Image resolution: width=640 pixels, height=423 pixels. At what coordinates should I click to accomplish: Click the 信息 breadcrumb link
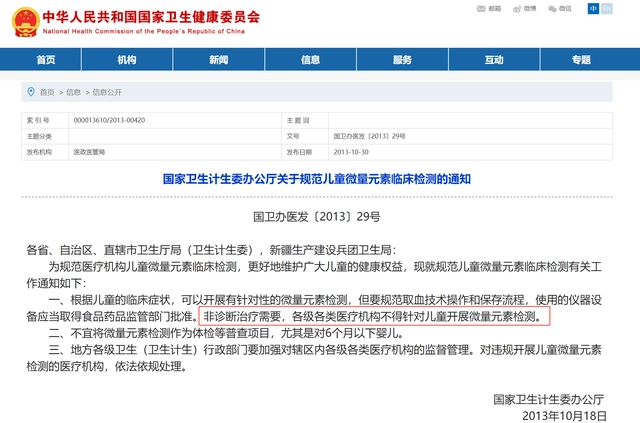click(x=73, y=91)
